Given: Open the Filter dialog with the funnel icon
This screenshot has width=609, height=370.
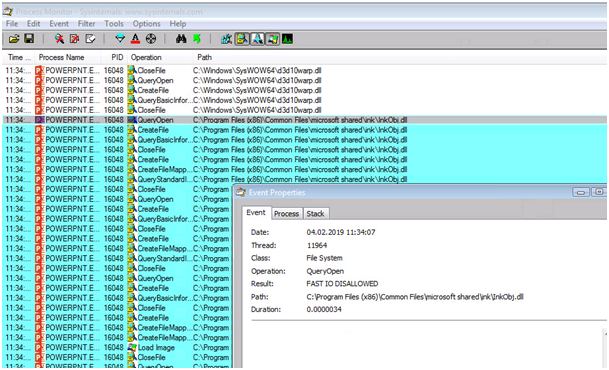Looking at the screenshot, I should (120, 38).
